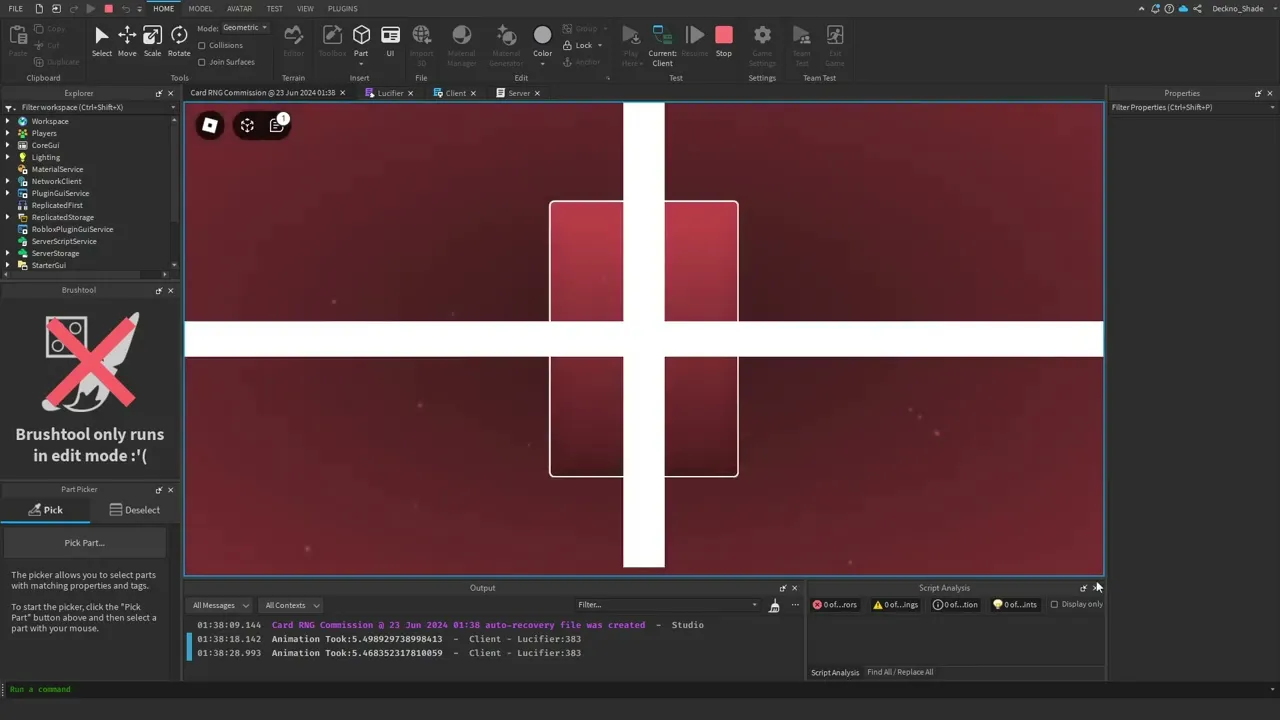
Task: Close the Lucifer script tab
Action: [410, 93]
